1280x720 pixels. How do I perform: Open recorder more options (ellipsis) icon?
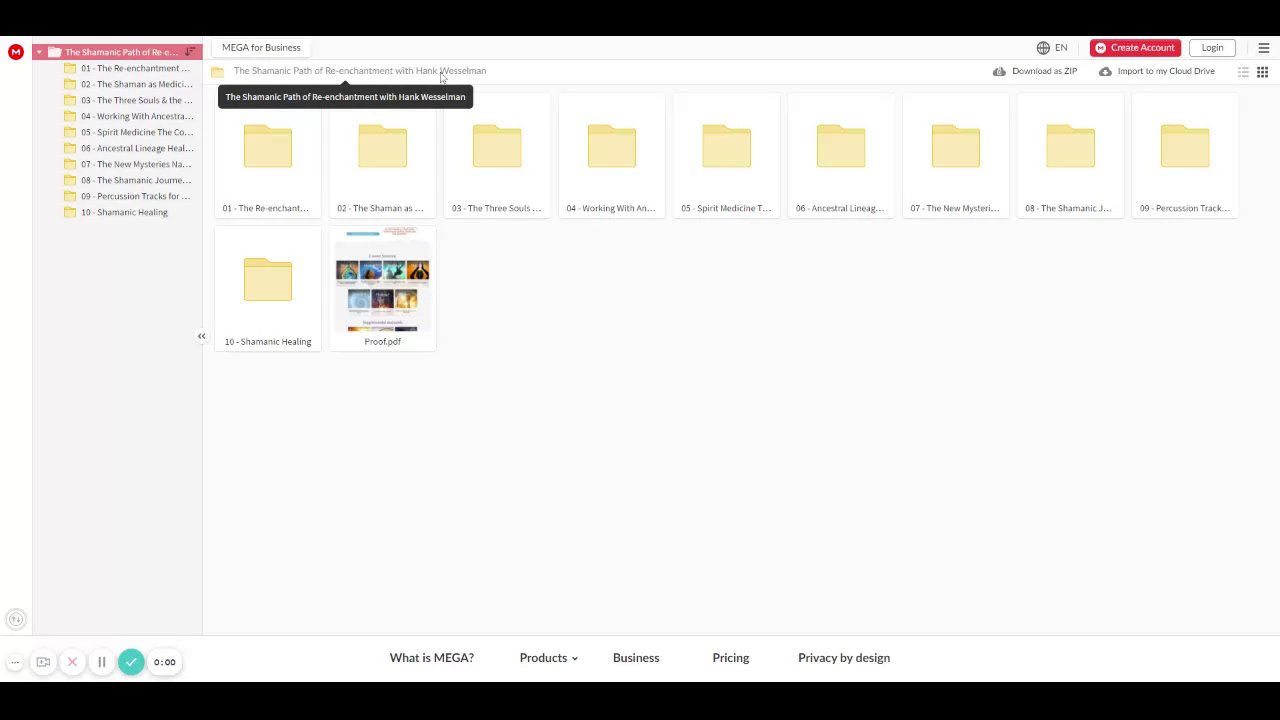[15, 662]
